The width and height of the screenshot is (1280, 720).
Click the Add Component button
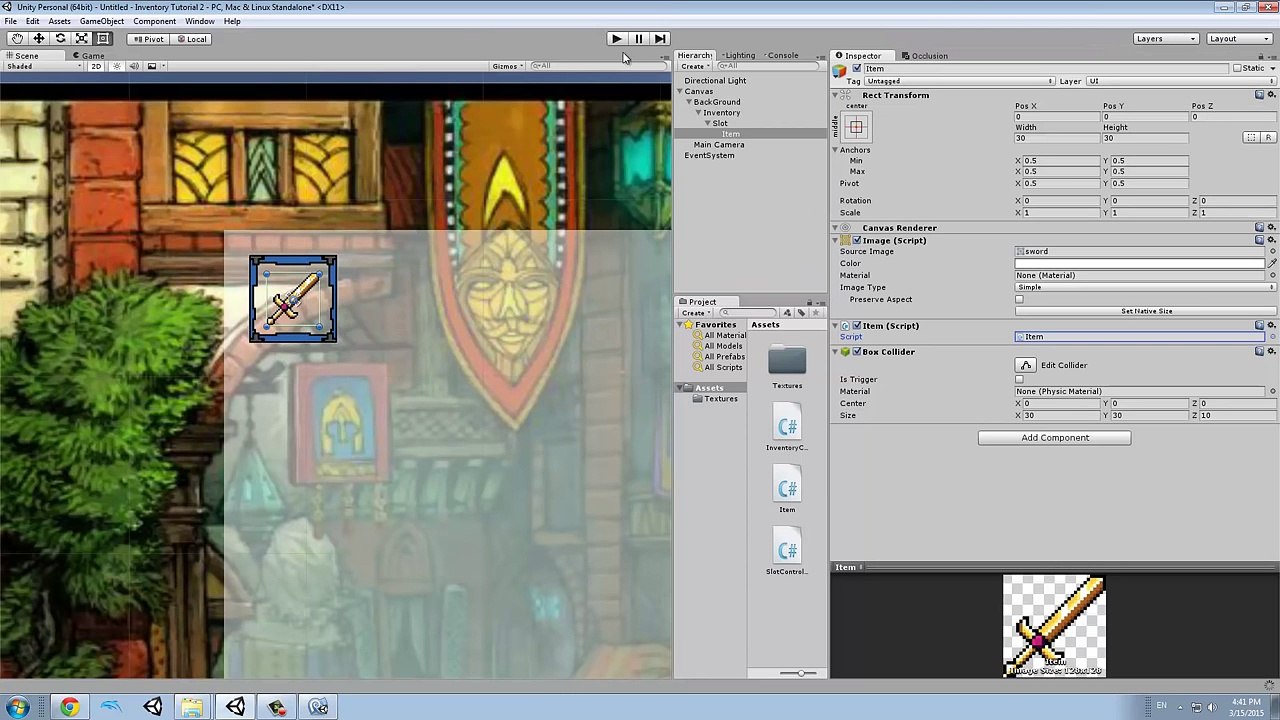pos(1055,437)
